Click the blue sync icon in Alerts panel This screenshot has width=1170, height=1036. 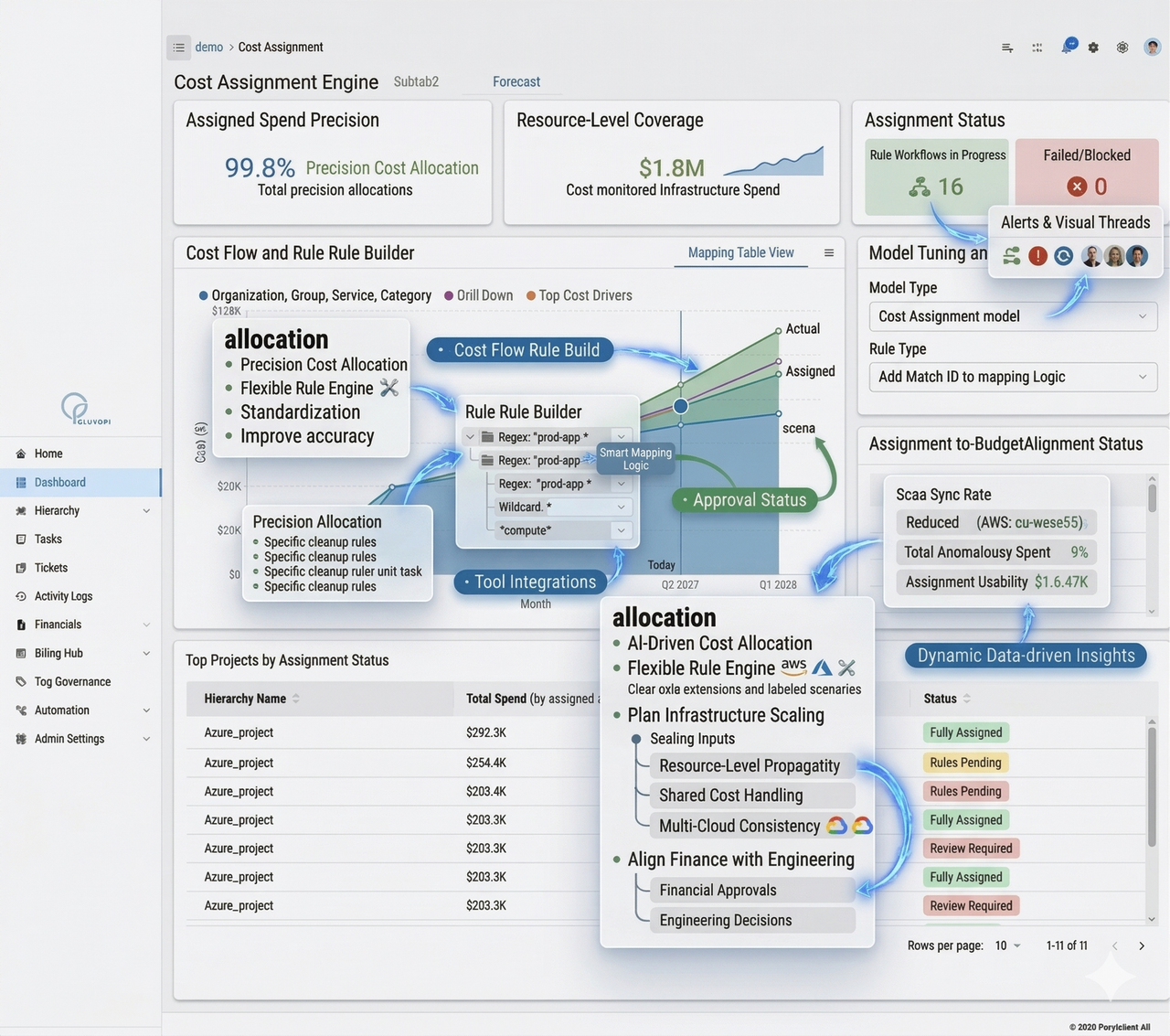click(x=1063, y=256)
